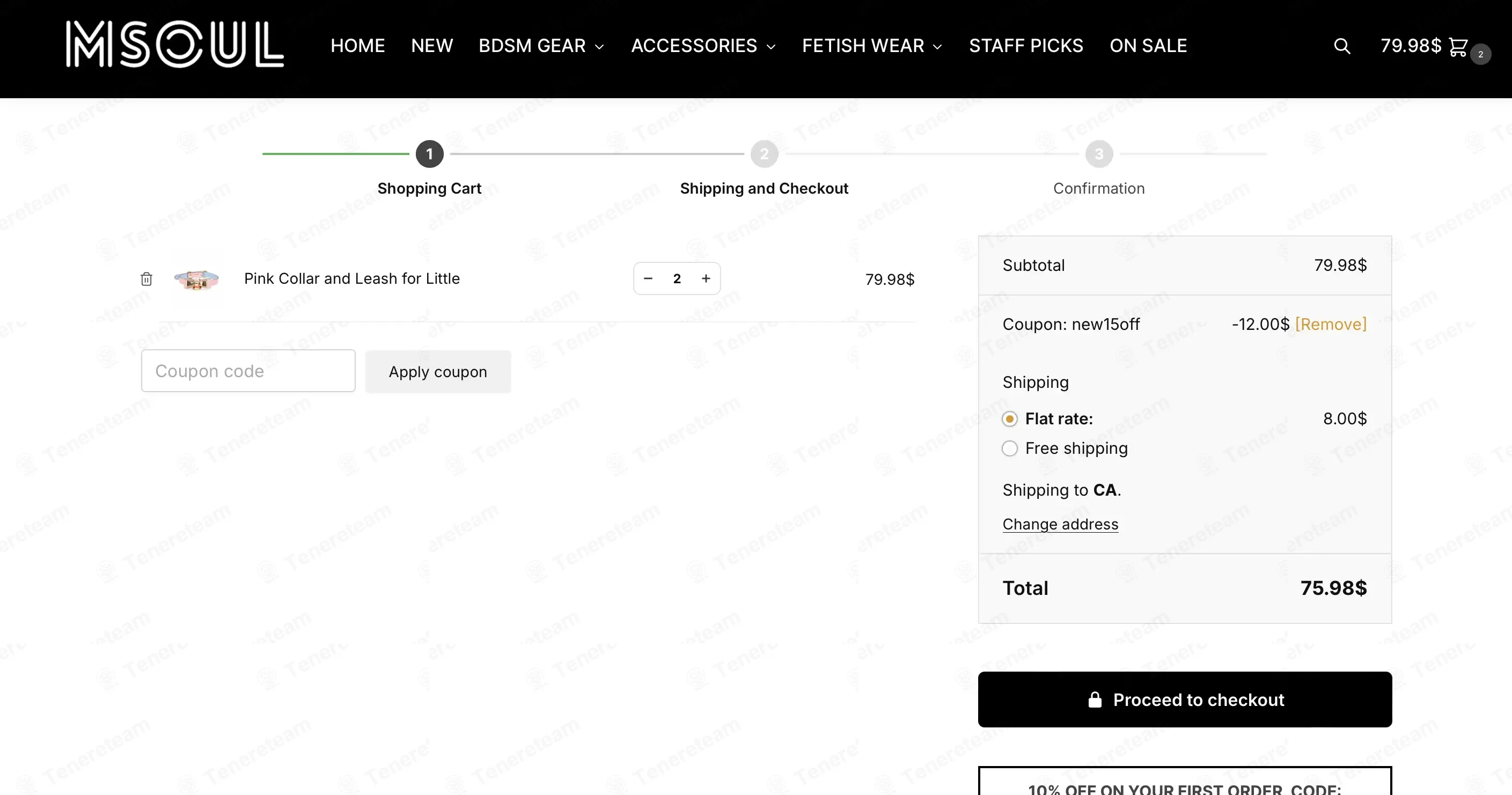Increase quantity with the plus button
The width and height of the screenshot is (1512, 795).
click(706, 279)
